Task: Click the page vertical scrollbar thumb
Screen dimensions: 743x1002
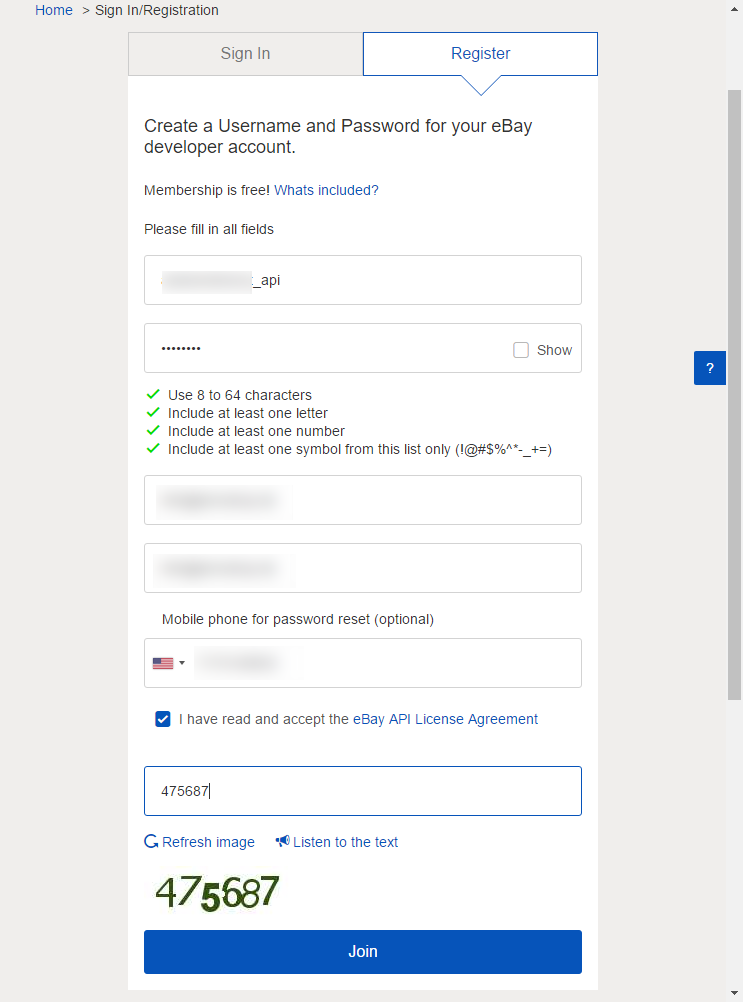Action: pyautogui.click(x=735, y=395)
